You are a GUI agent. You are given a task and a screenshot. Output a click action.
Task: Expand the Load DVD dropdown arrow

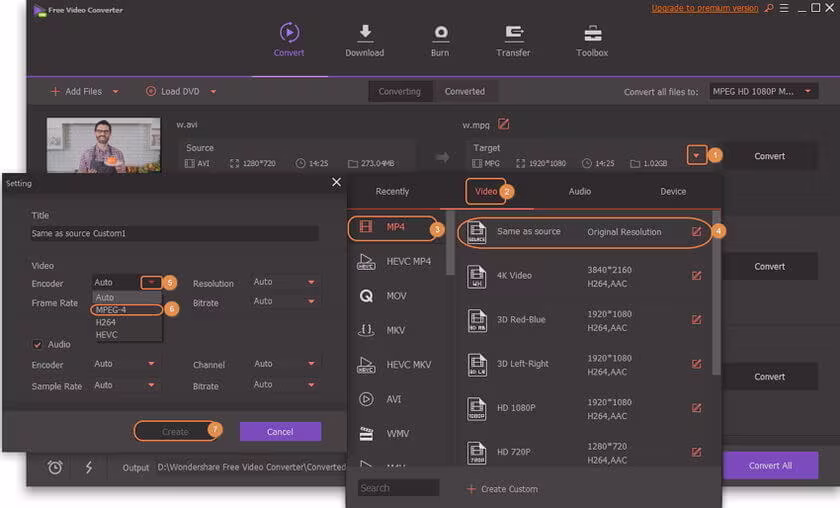[x=213, y=92]
